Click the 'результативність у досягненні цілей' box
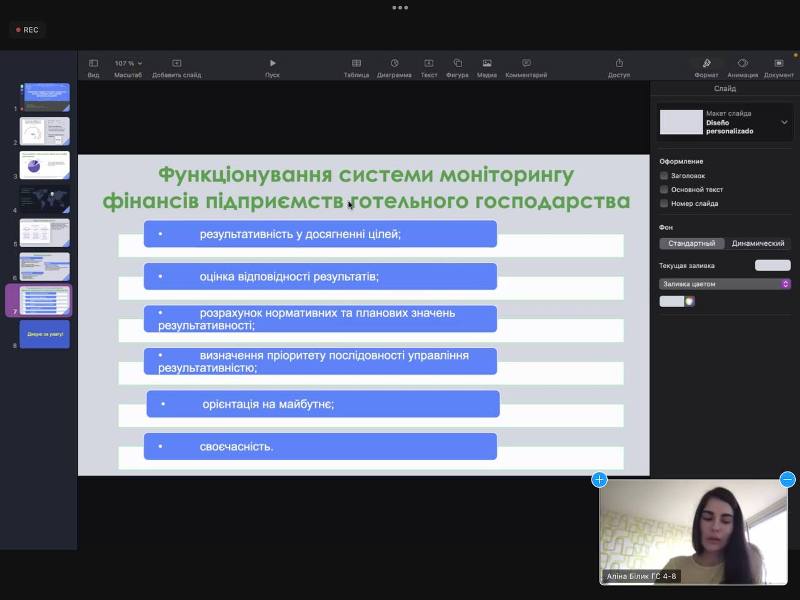Image resolution: width=800 pixels, height=600 pixels. [x=320, y=234]
